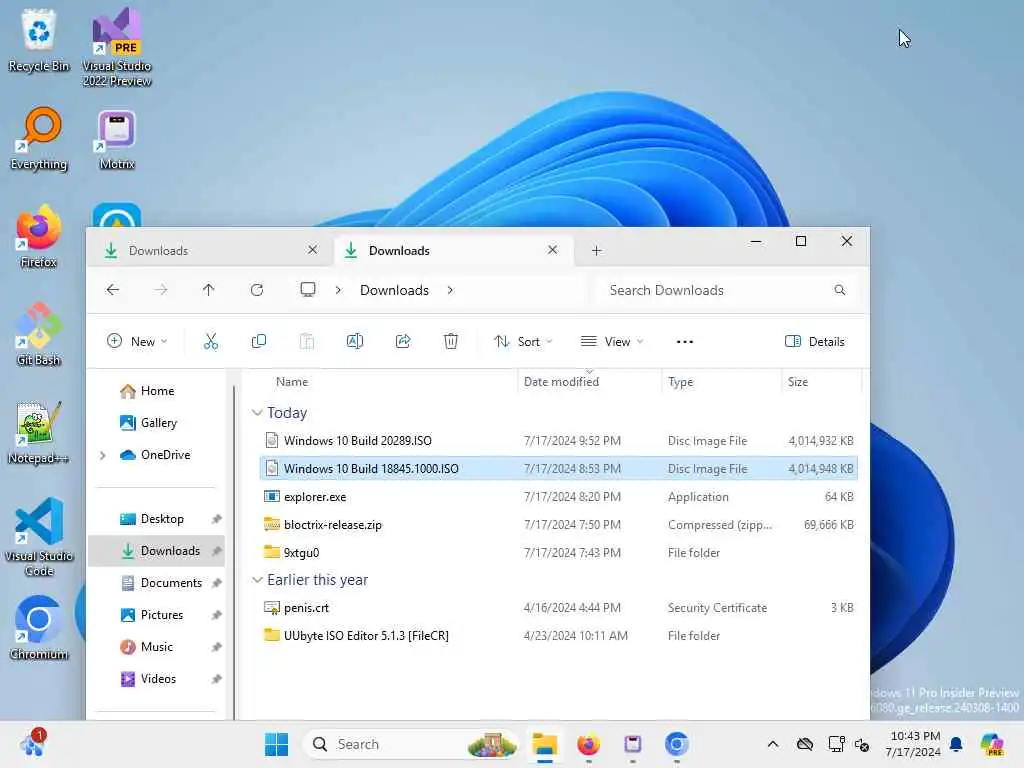Open the Recycle Bin desktop icon
The image size is (1024, 768).
pyautogui.click(x=39, y=40)
